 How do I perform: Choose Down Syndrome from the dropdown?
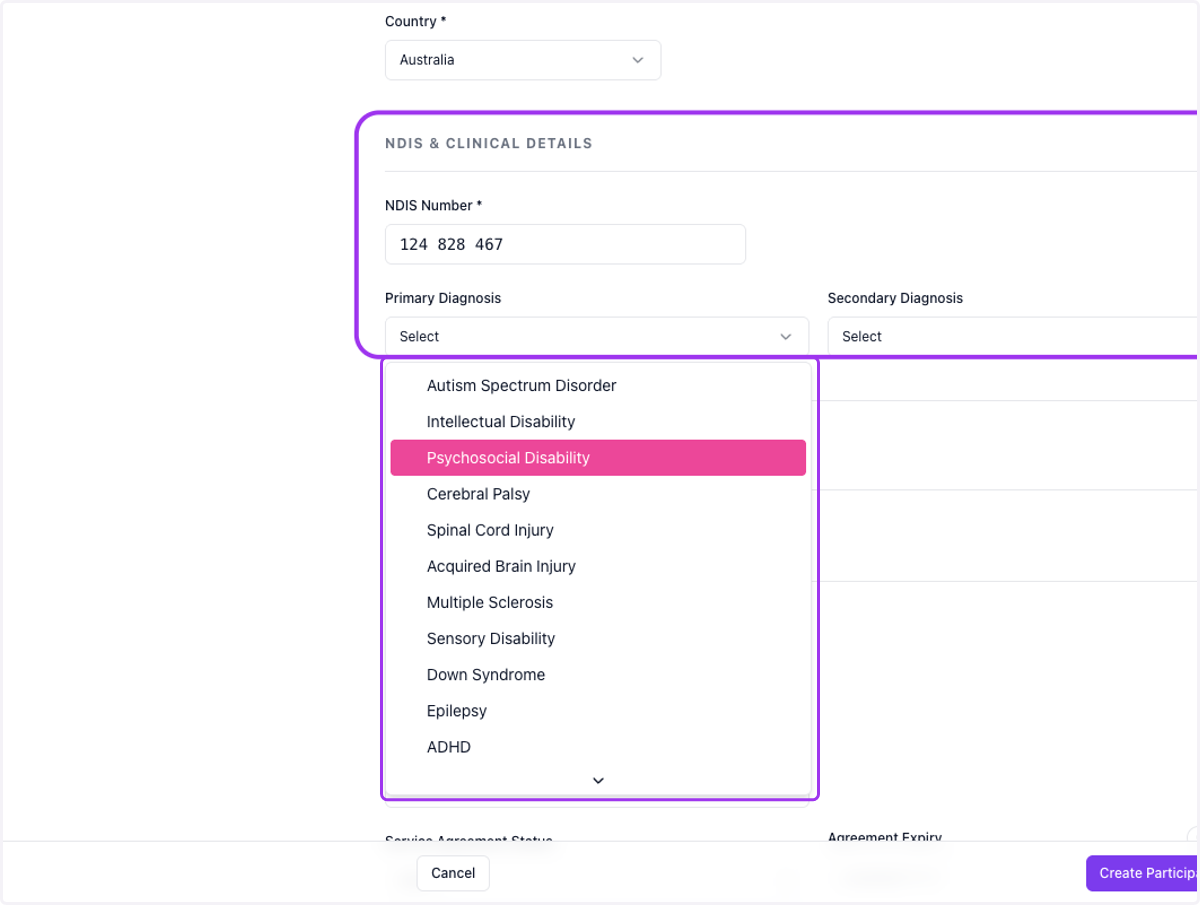(598, 675)
